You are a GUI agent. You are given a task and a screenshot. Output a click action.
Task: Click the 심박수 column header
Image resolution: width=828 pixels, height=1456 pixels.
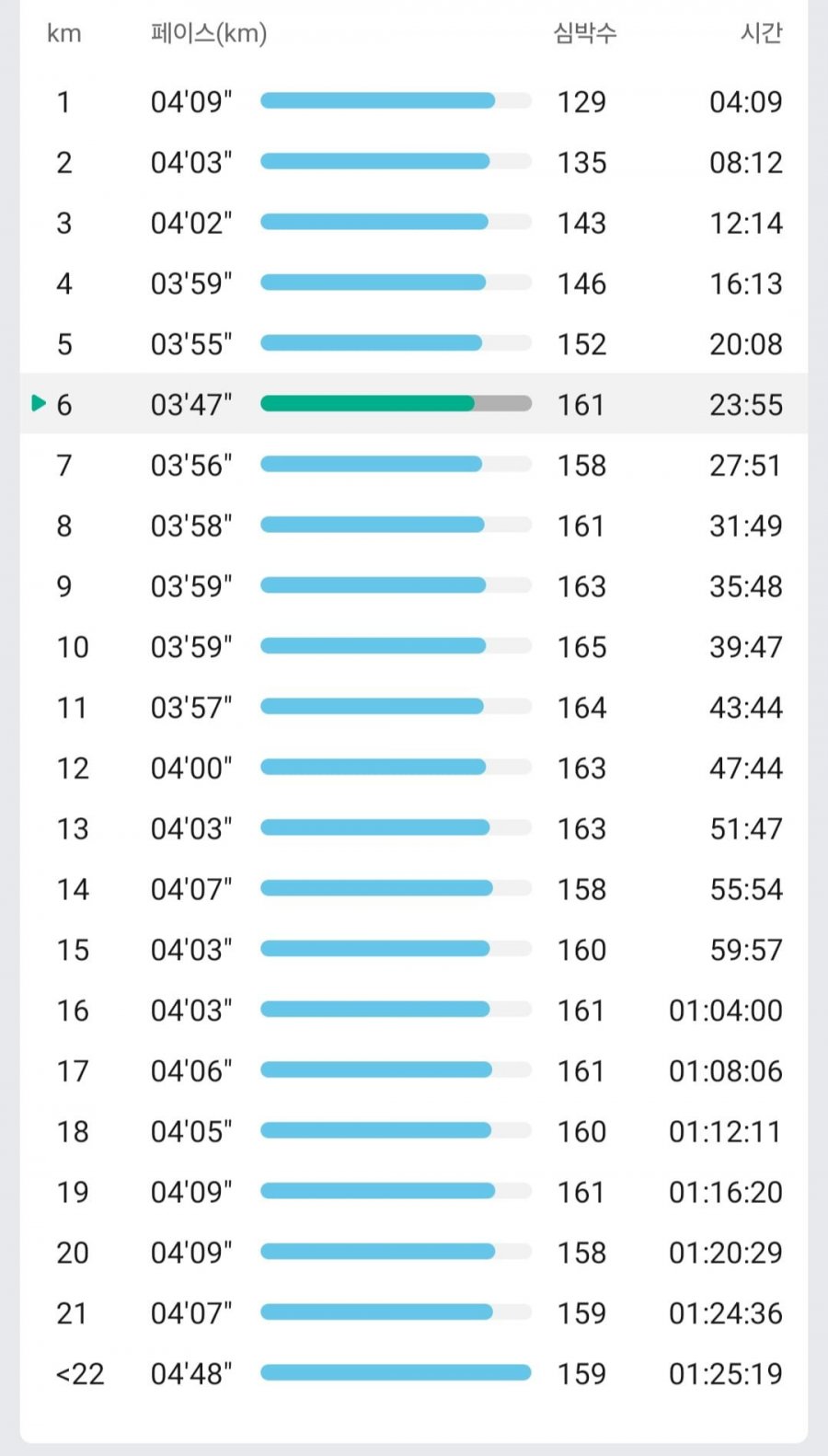pyautogui.click(x=584, y=33)
